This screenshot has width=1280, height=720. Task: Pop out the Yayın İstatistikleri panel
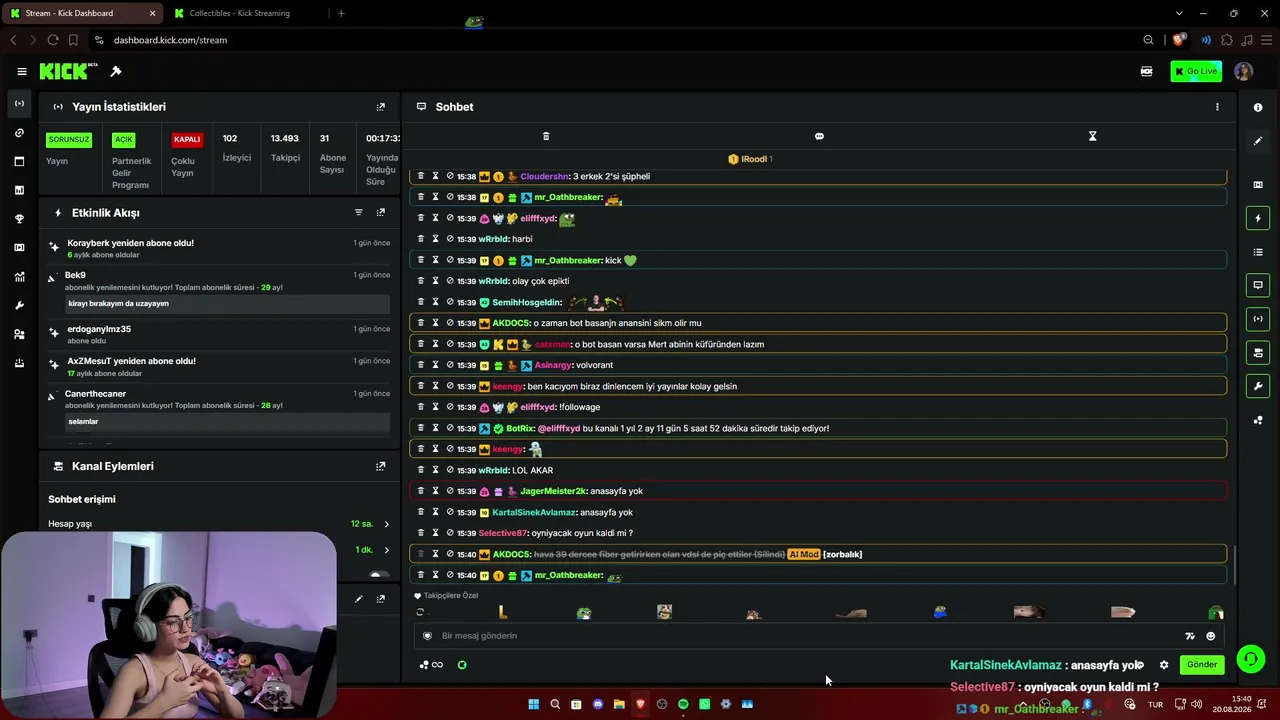pos(380,107)
